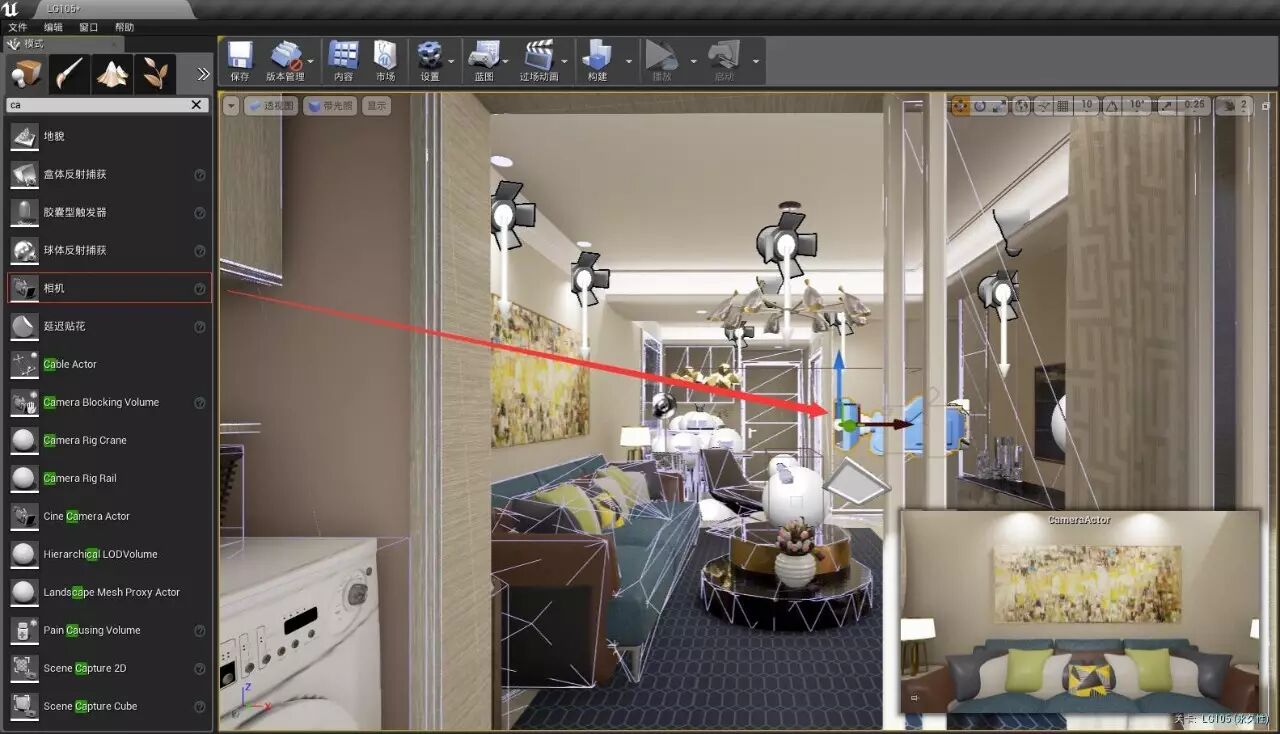1280x734 pixels.
Task: Toggle grid snapping in viewport toolbar
Action: tap(1063, 105)
